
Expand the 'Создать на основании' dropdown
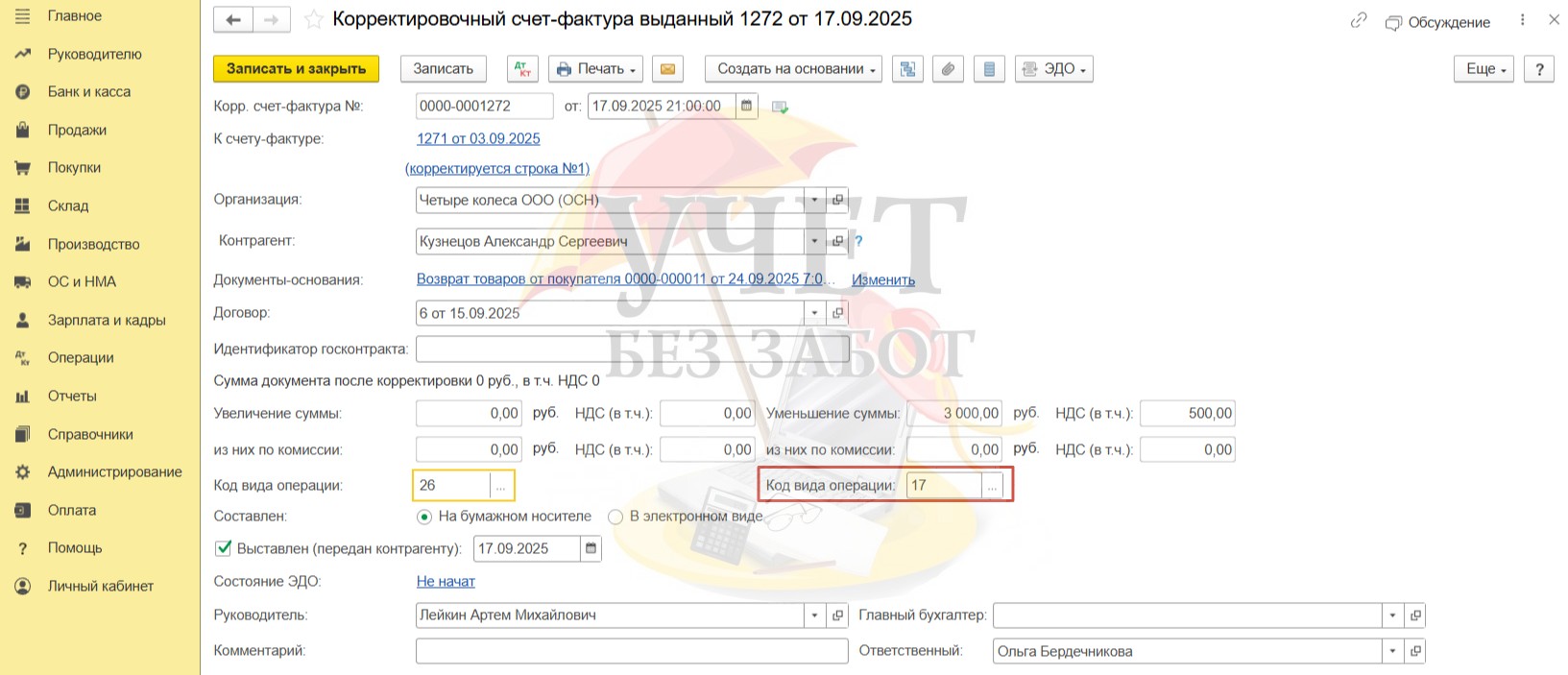point(793,69)
